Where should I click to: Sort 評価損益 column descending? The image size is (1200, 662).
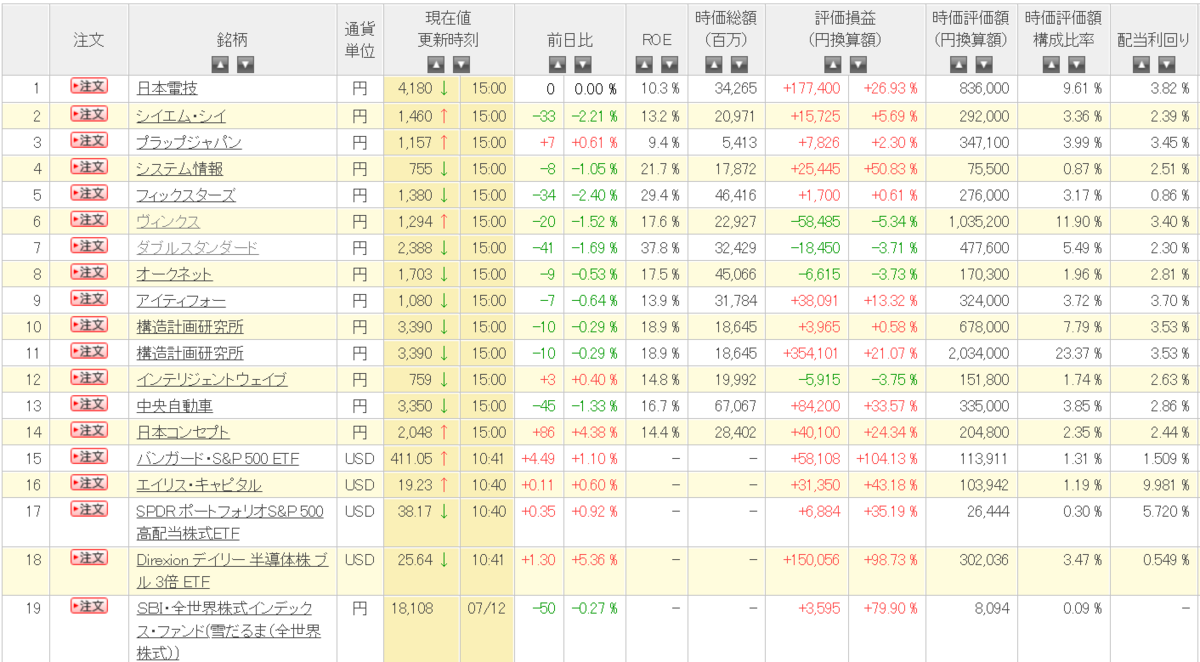[x=859, y=65]
